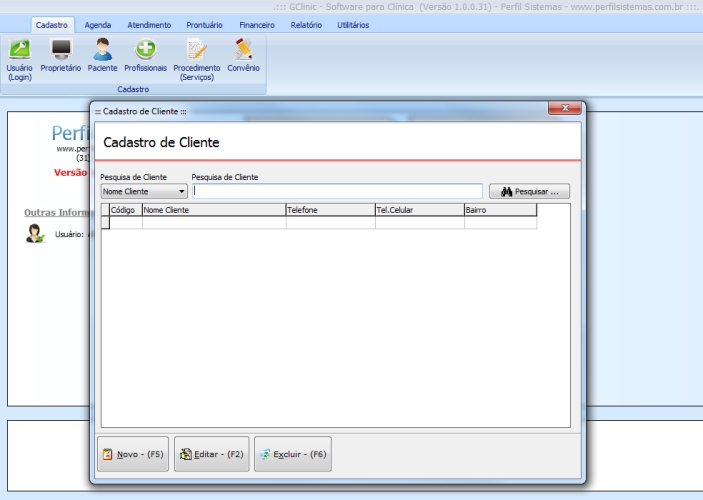
Task: Switch to the Prontuário tab
Action: tap(205, 25)
